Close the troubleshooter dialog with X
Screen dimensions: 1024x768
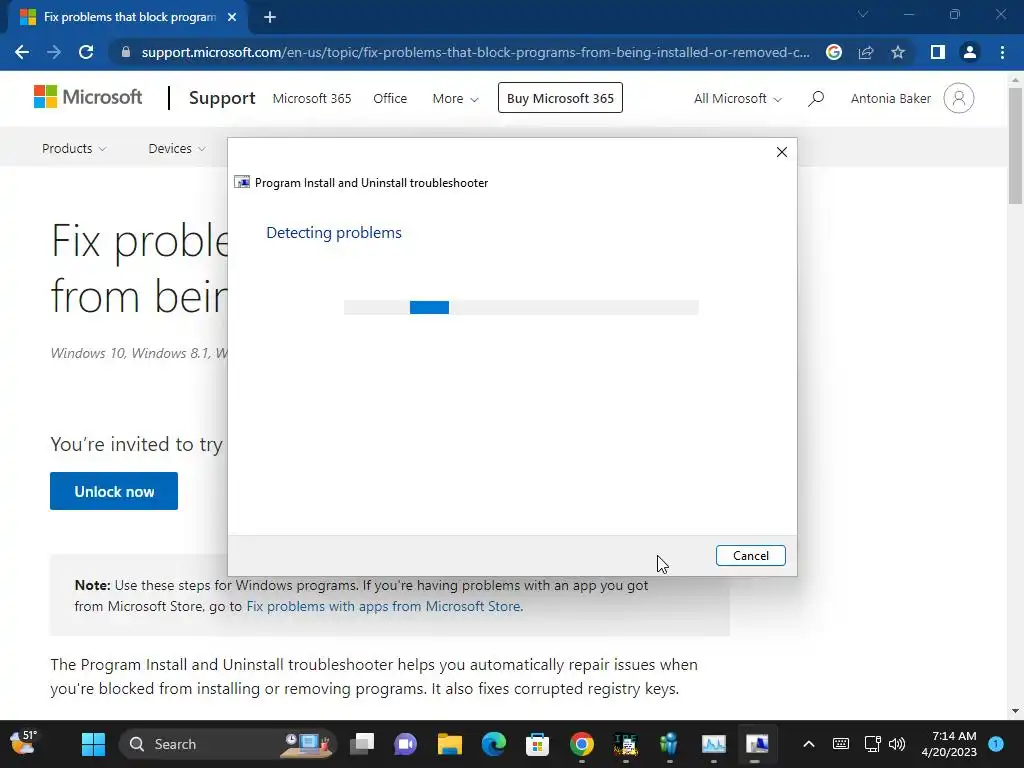point(782,152)
